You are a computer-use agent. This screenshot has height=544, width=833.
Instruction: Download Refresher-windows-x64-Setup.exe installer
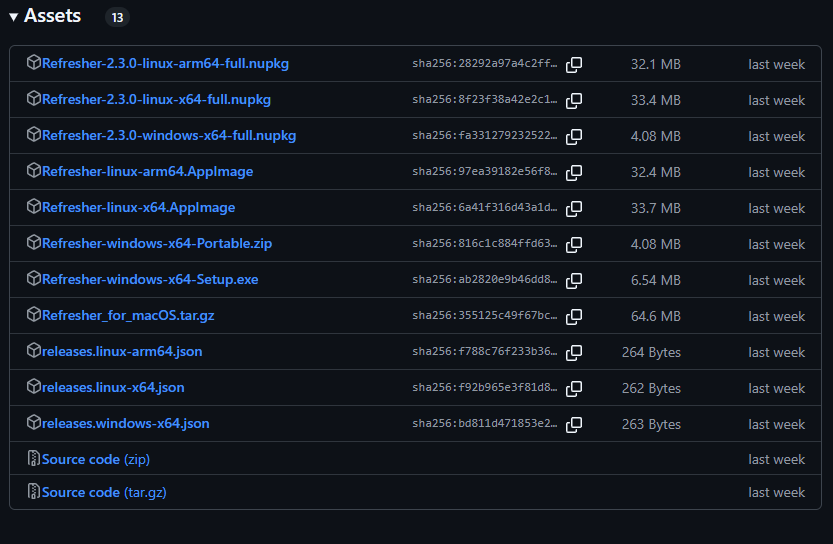pyautogui.click(x=150, y=280)
